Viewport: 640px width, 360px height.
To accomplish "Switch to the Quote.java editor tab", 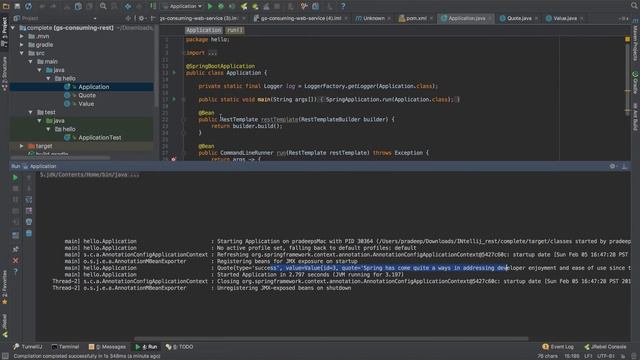I will (x=518, y=18).
